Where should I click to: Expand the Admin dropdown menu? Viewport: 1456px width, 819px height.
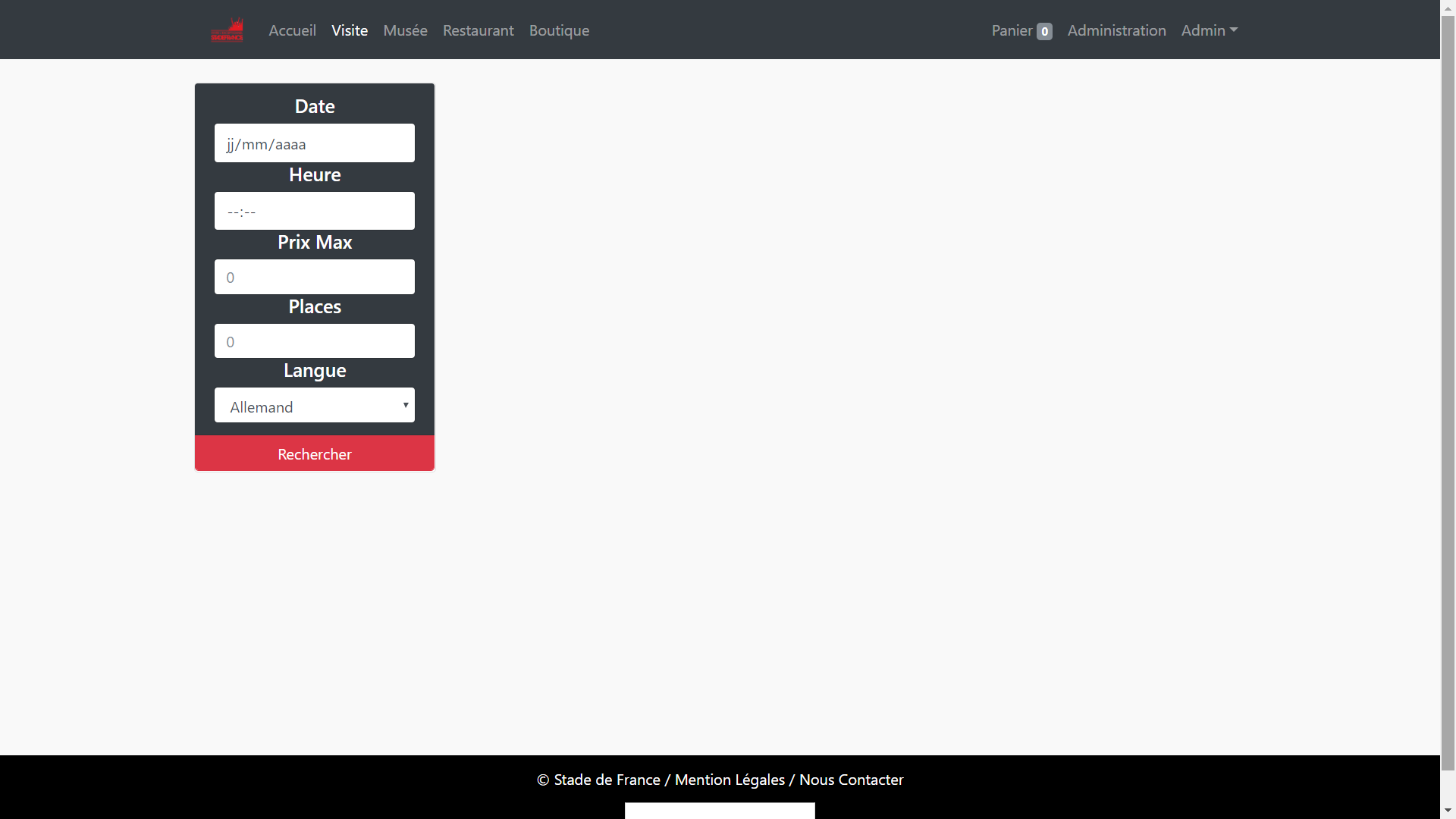click(1209, 30)
